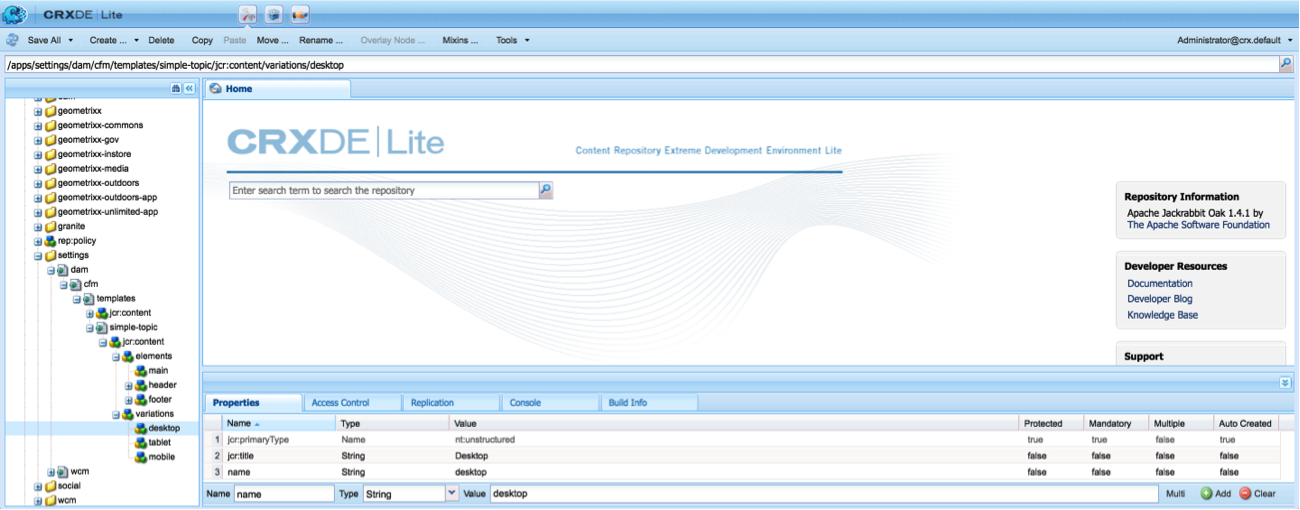
Task: Collapse the variations node
Action: click(x=115, y=414)
